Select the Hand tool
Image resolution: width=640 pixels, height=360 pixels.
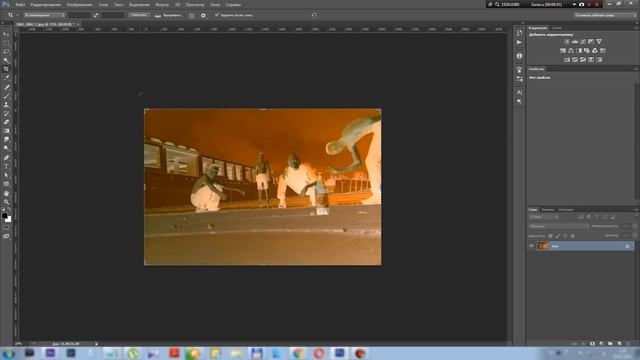pos(6,193)
